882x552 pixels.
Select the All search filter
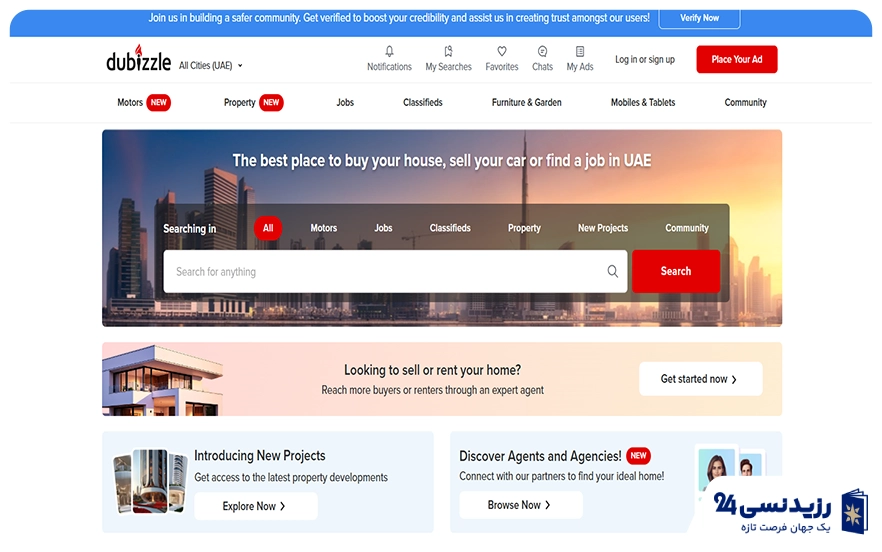pos(268,228)
